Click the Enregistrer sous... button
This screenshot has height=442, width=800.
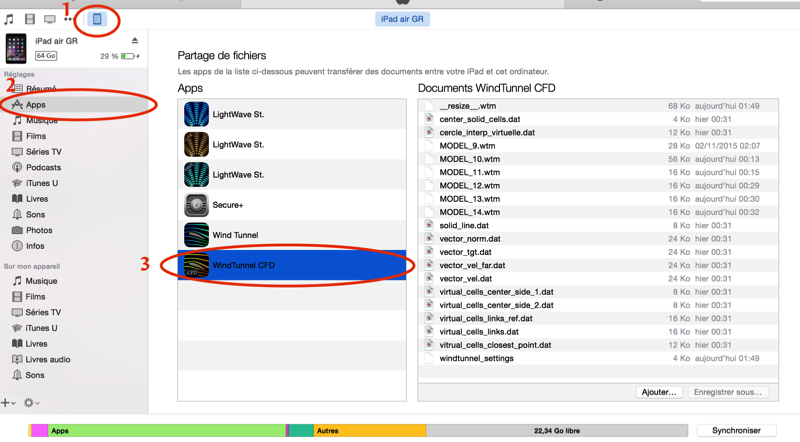click(x=728, y=392)
